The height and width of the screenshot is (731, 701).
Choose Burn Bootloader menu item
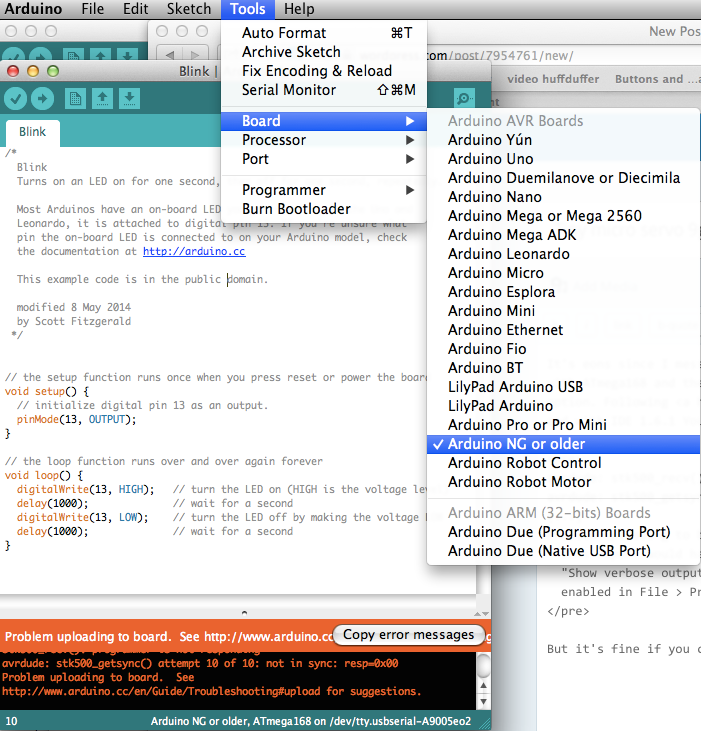[324, 209]
